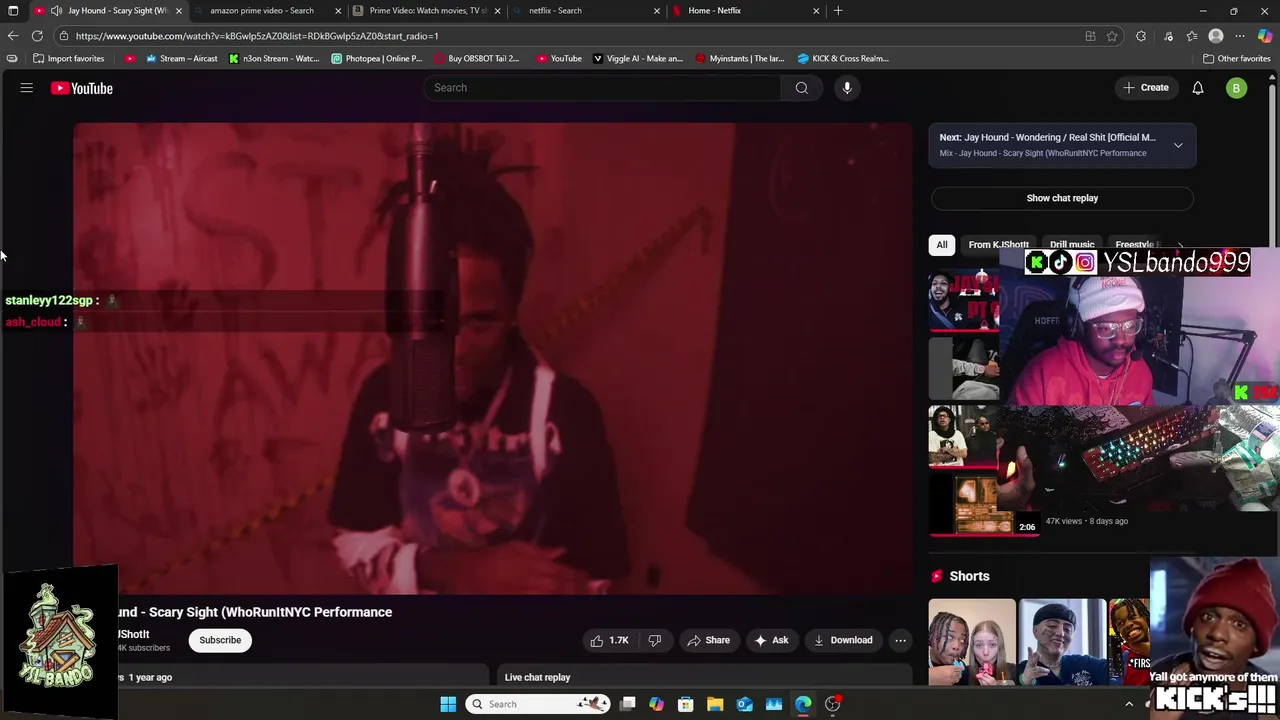Open a new browser tab
This screenshot has width=1280, height=720.
coord(838,11)
